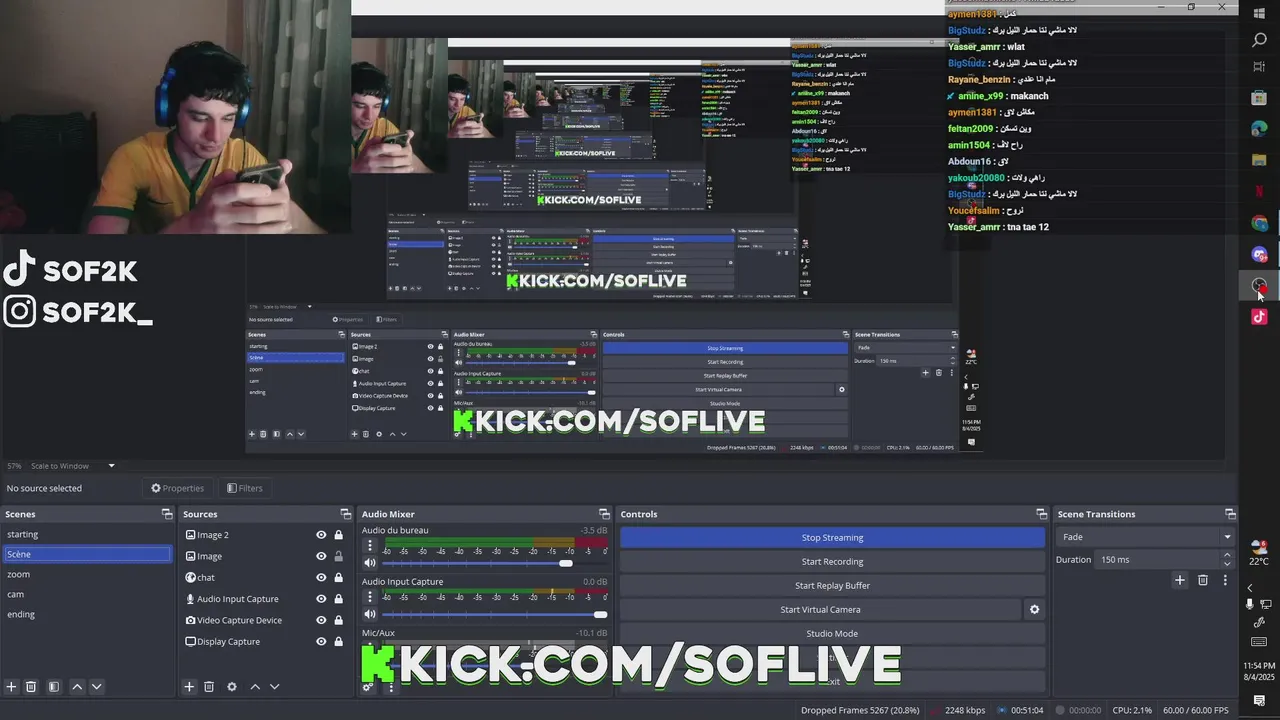Select the zoom scene
This screenshot has height=720, width=1280.
pos(87,574)
